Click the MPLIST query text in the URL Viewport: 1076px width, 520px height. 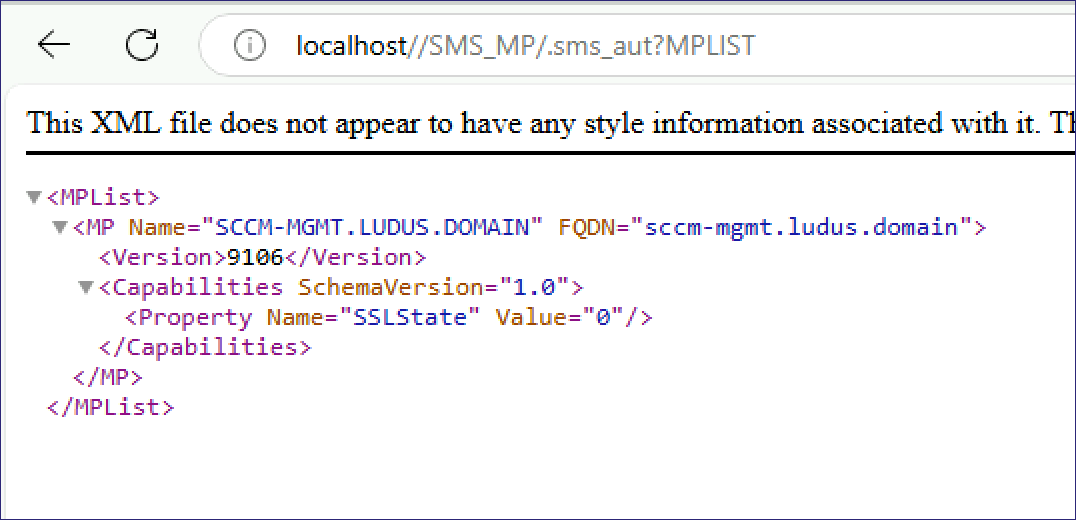pyautogui.click(x=712, y=46)
